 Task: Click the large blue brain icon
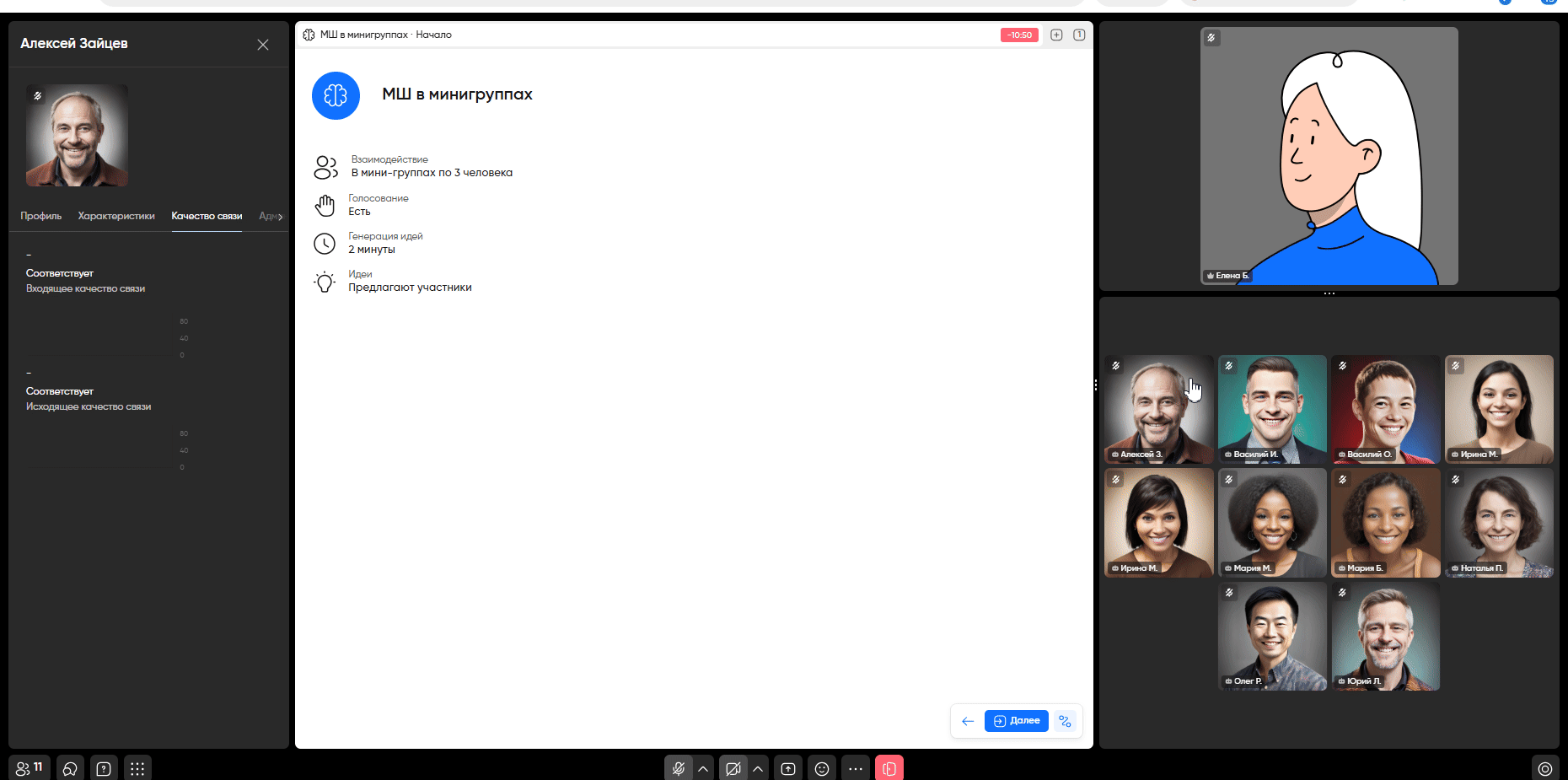click(336, 95)
